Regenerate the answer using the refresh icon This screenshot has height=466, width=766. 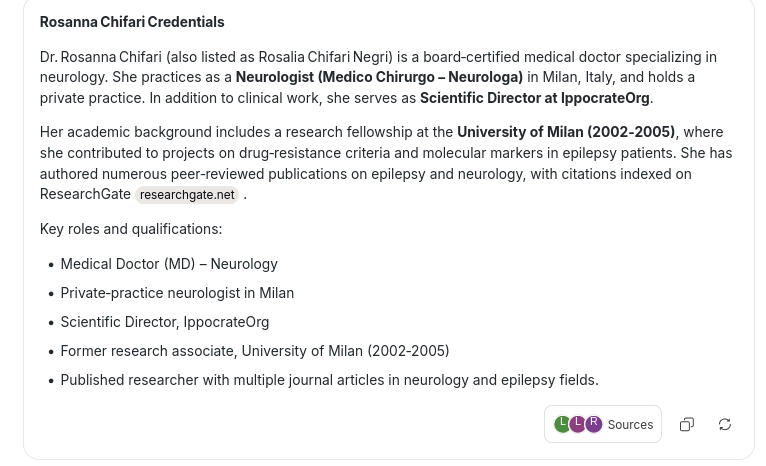(x=725, y=425)
